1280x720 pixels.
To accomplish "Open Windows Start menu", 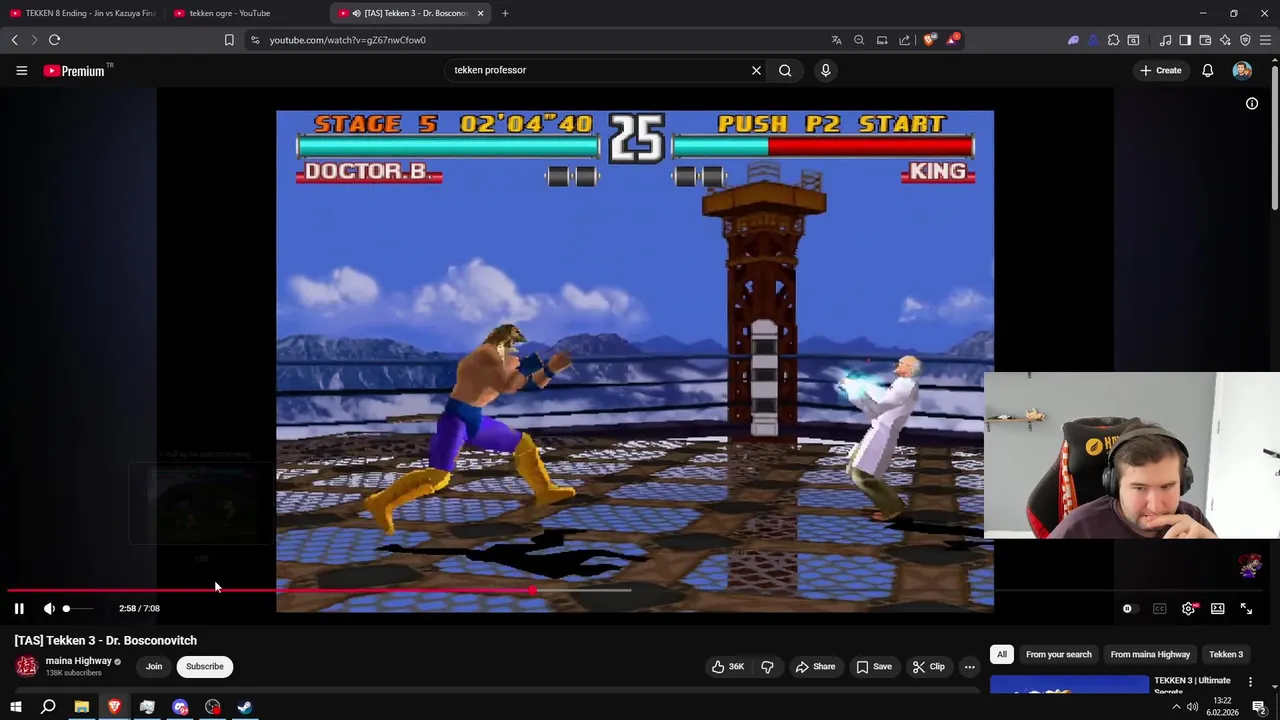I will [15, 707].
